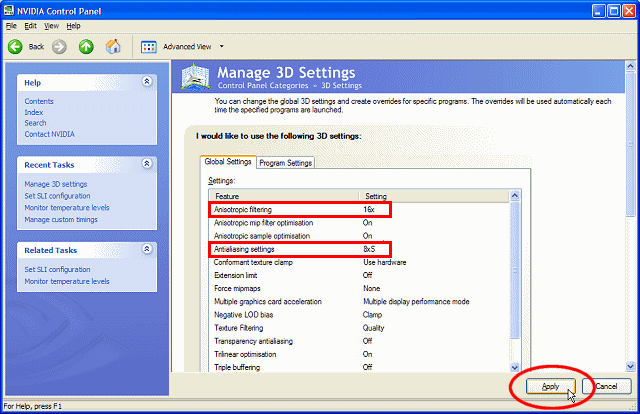This screenshot has height=414, width=640.
Task: Click the Apply button
Action: coord(551,386)
